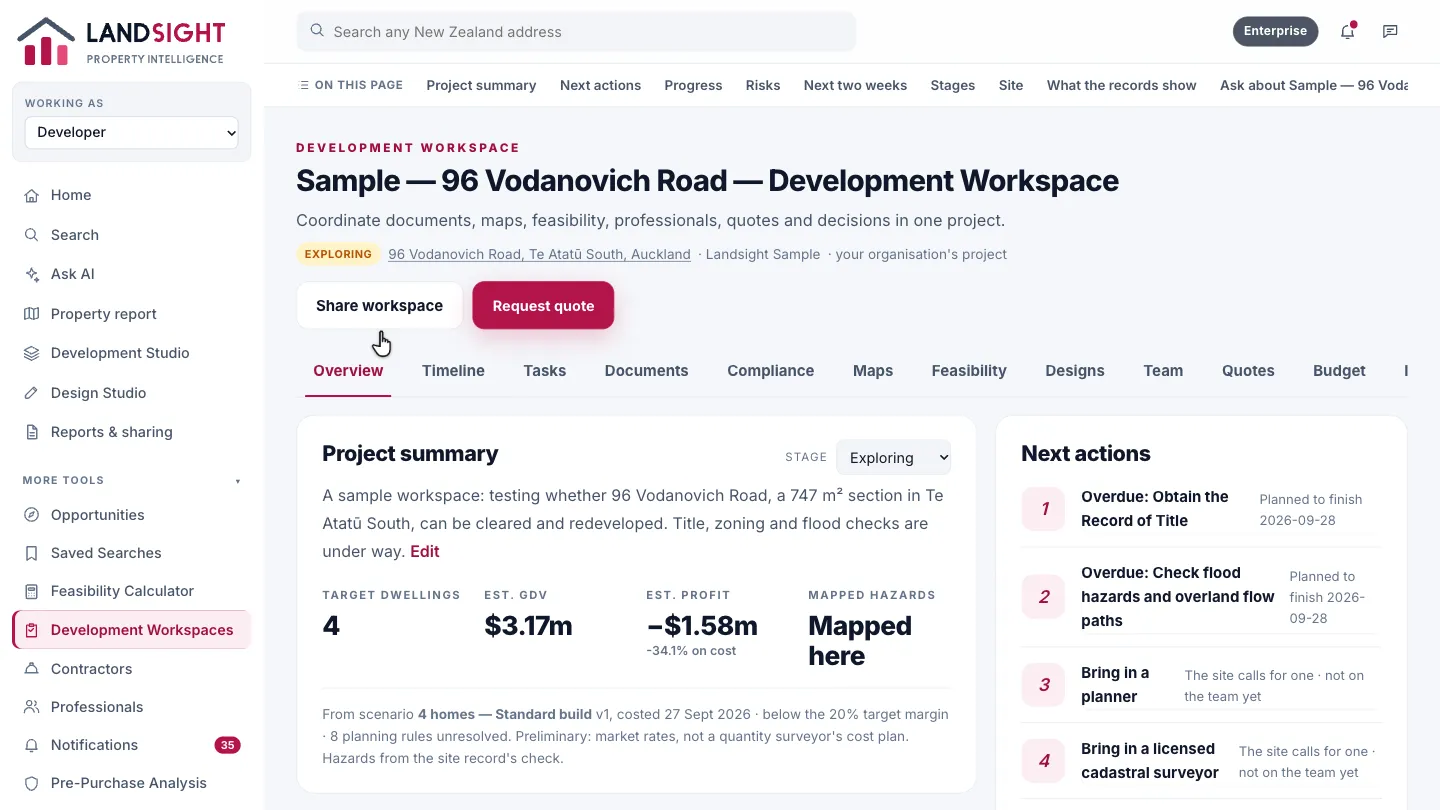Open the Compliance tab
Screen dimensions: 1440x810
click(771, 370)
